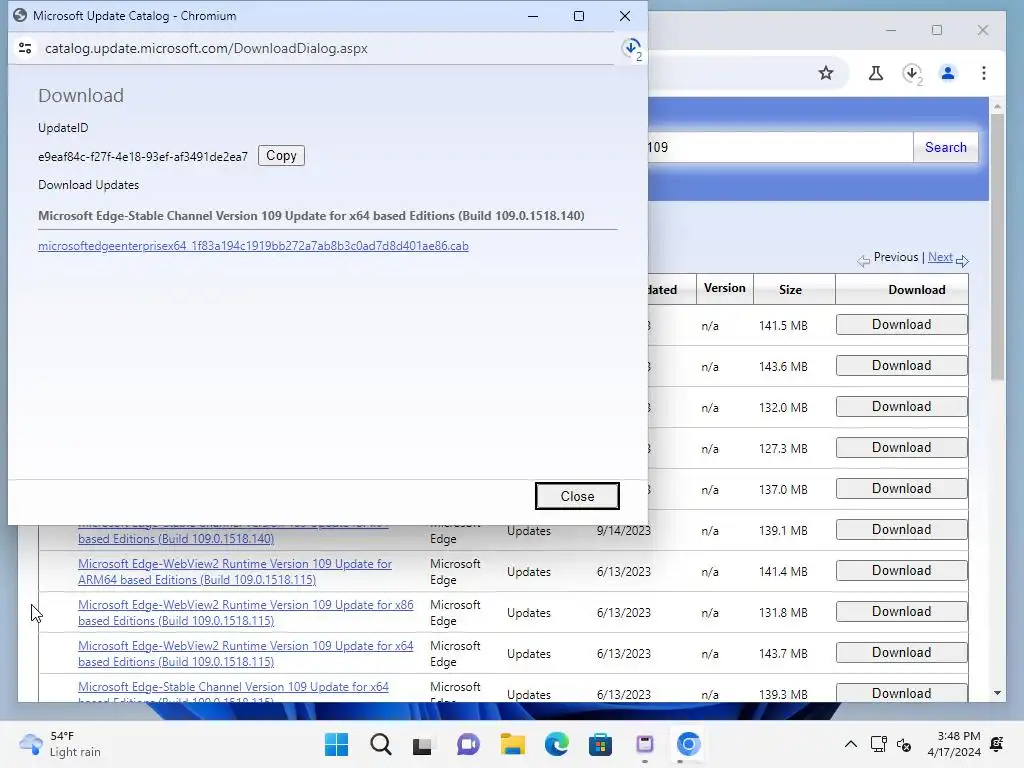Viewport: 1024px width, 768px height.
Task: Download the 143.7 MB update
Action: 901,653
